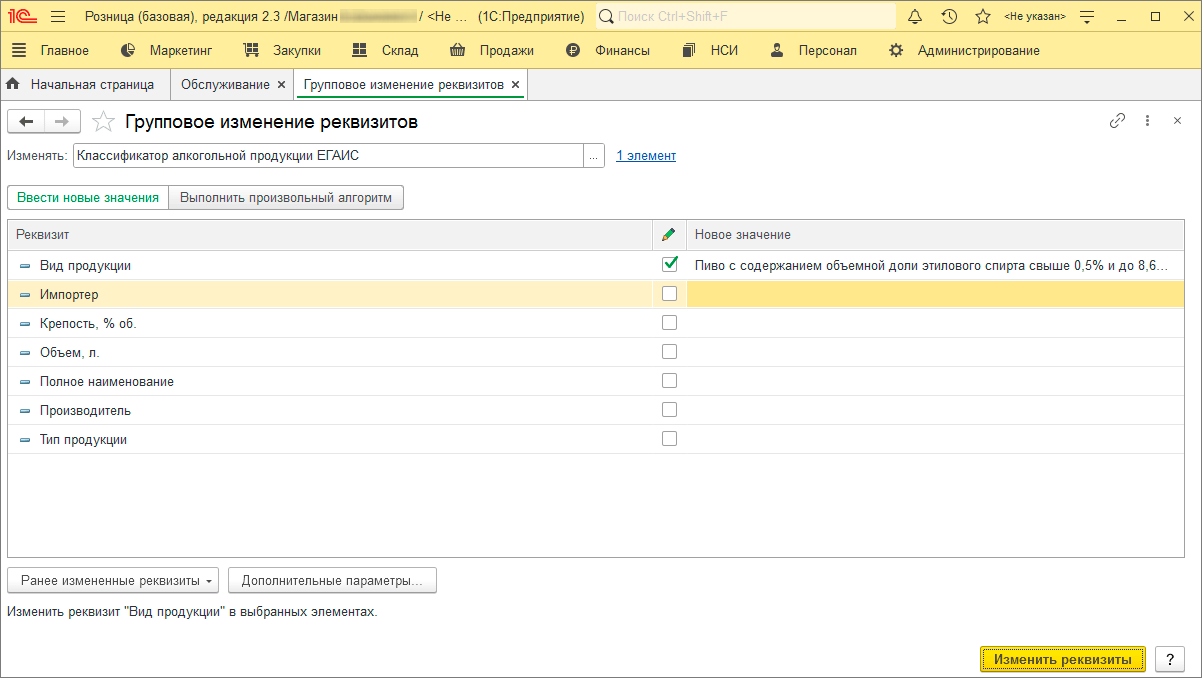Go back with the left arrow button

pyautogui.click(x=26, y=122)
